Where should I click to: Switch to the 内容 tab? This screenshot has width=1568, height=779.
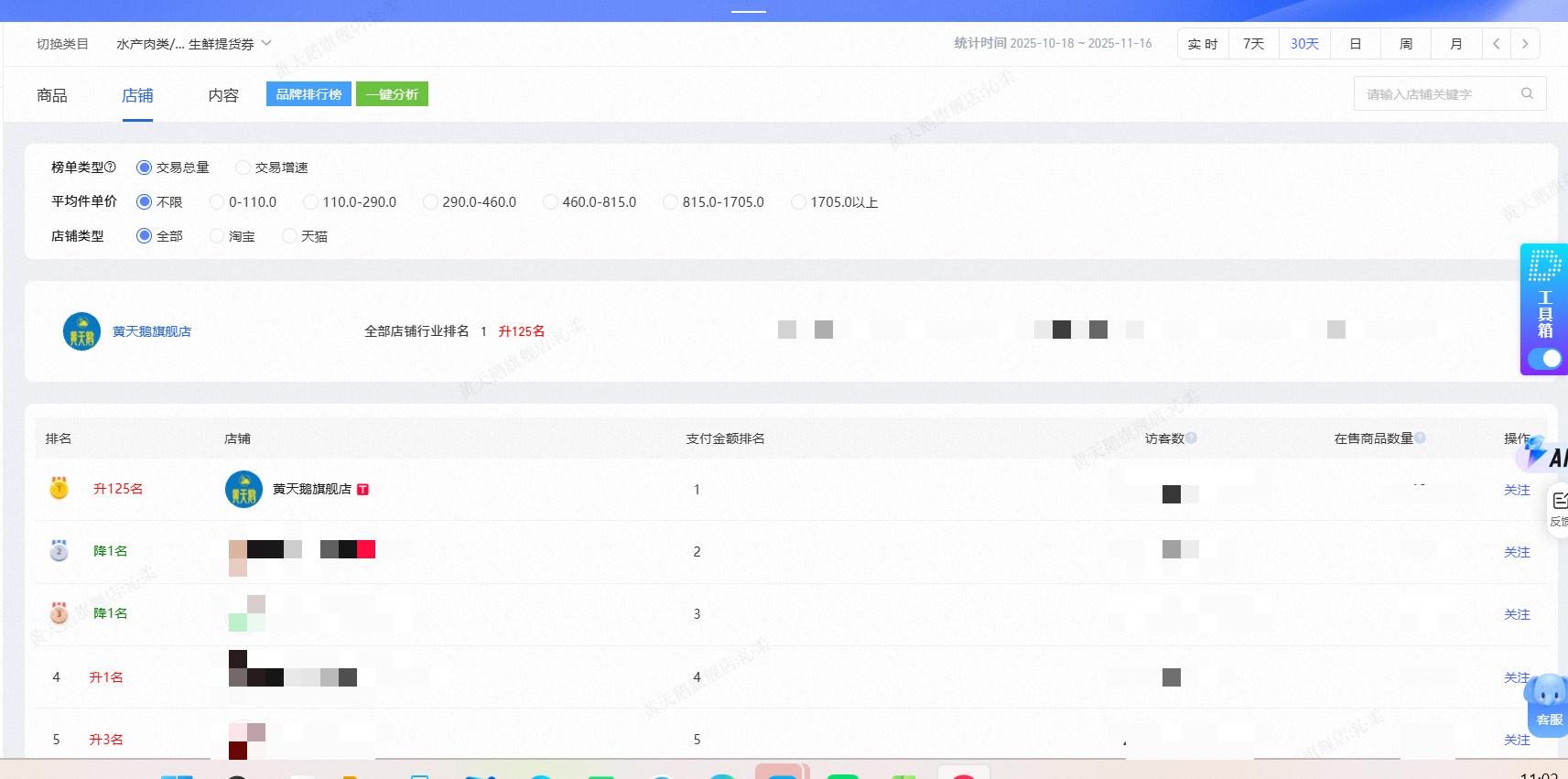click(x=223, y=95)
